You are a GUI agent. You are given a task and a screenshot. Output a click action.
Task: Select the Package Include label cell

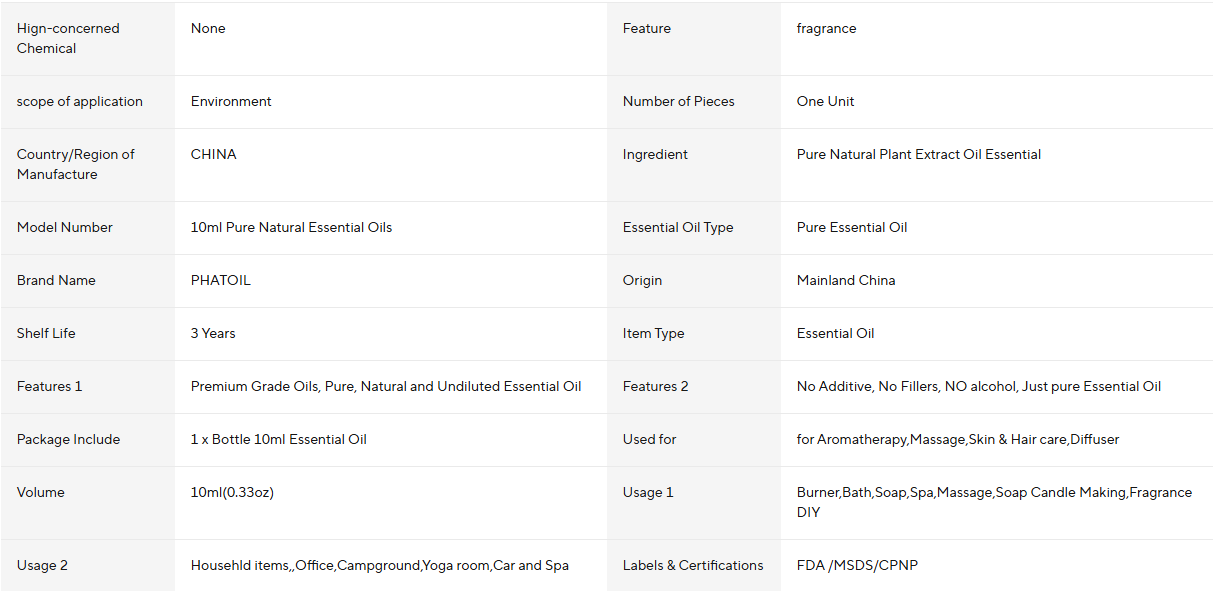coord(88,440)
